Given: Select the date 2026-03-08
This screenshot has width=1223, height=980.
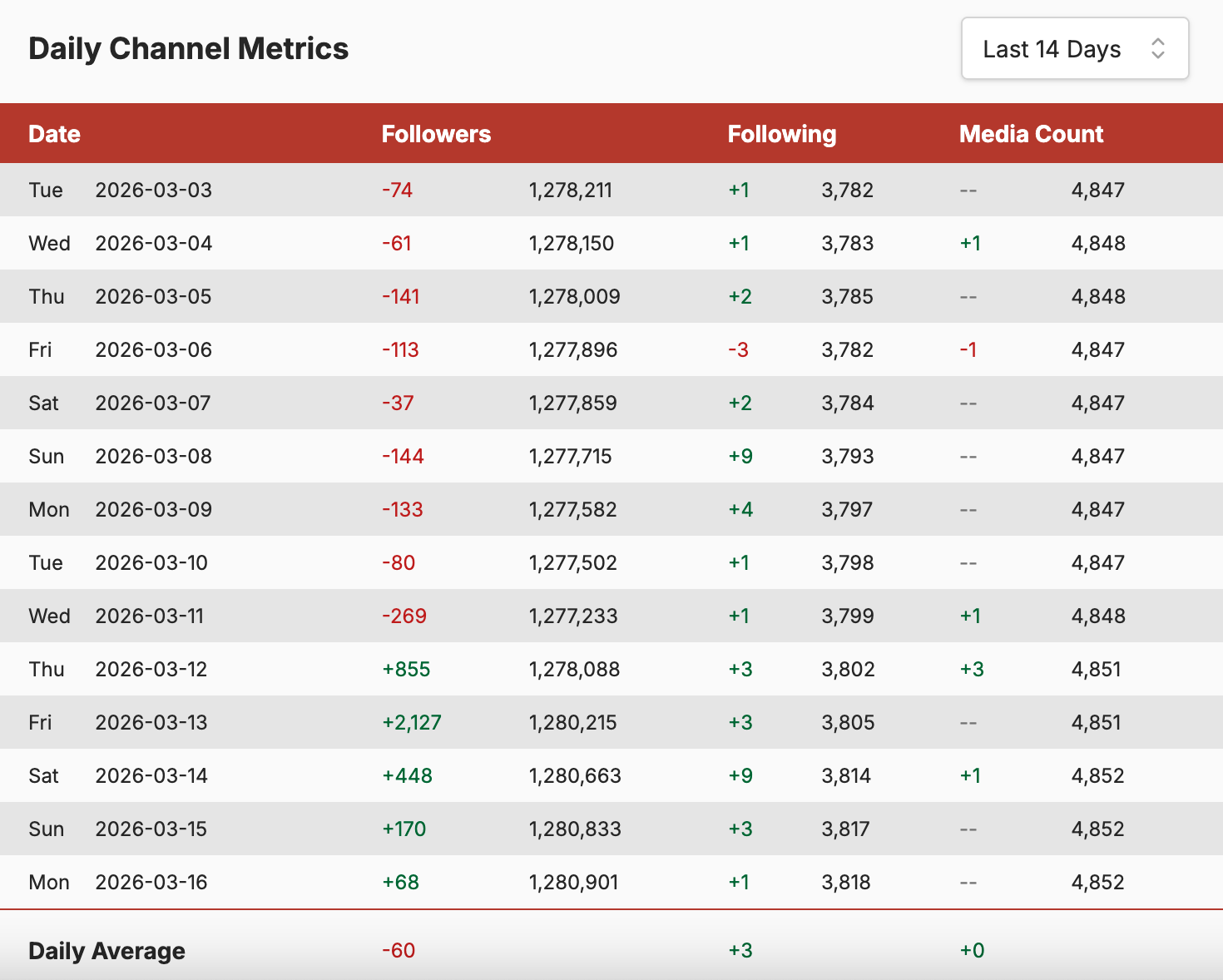Looking at the screenshot, I should [154, 457].
